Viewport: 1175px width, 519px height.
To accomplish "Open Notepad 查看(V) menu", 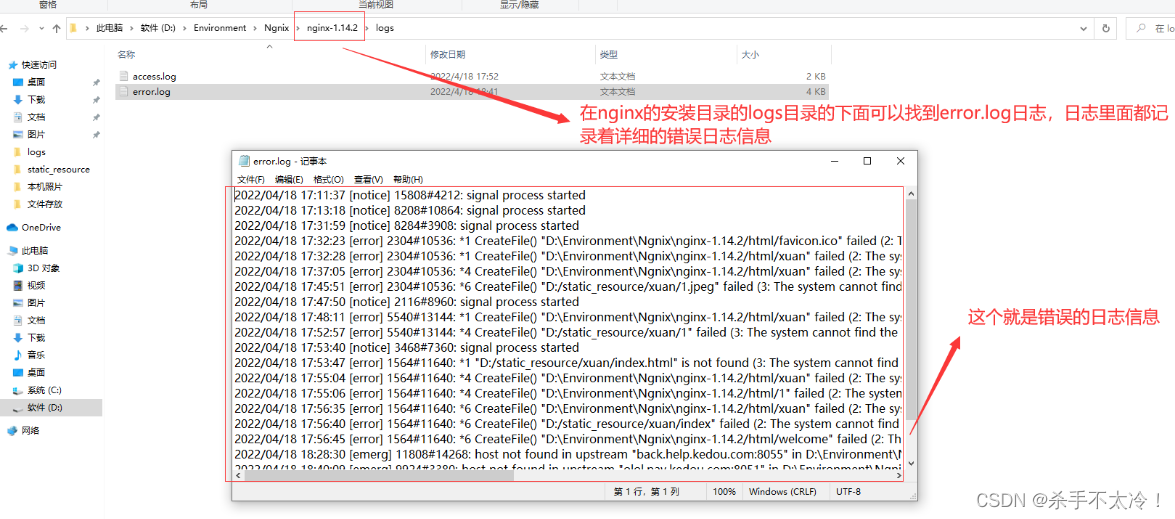I will pos(368,180).
